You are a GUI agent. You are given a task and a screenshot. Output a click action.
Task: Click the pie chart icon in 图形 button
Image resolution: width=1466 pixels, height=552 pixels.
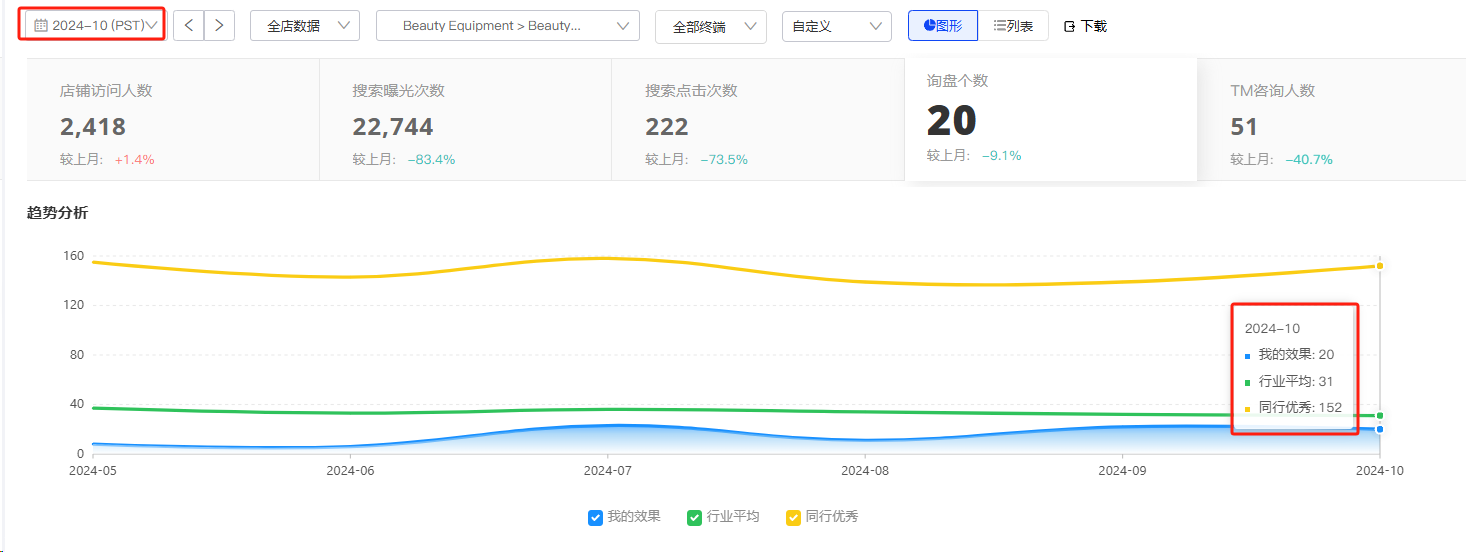(x=929, y=25)
